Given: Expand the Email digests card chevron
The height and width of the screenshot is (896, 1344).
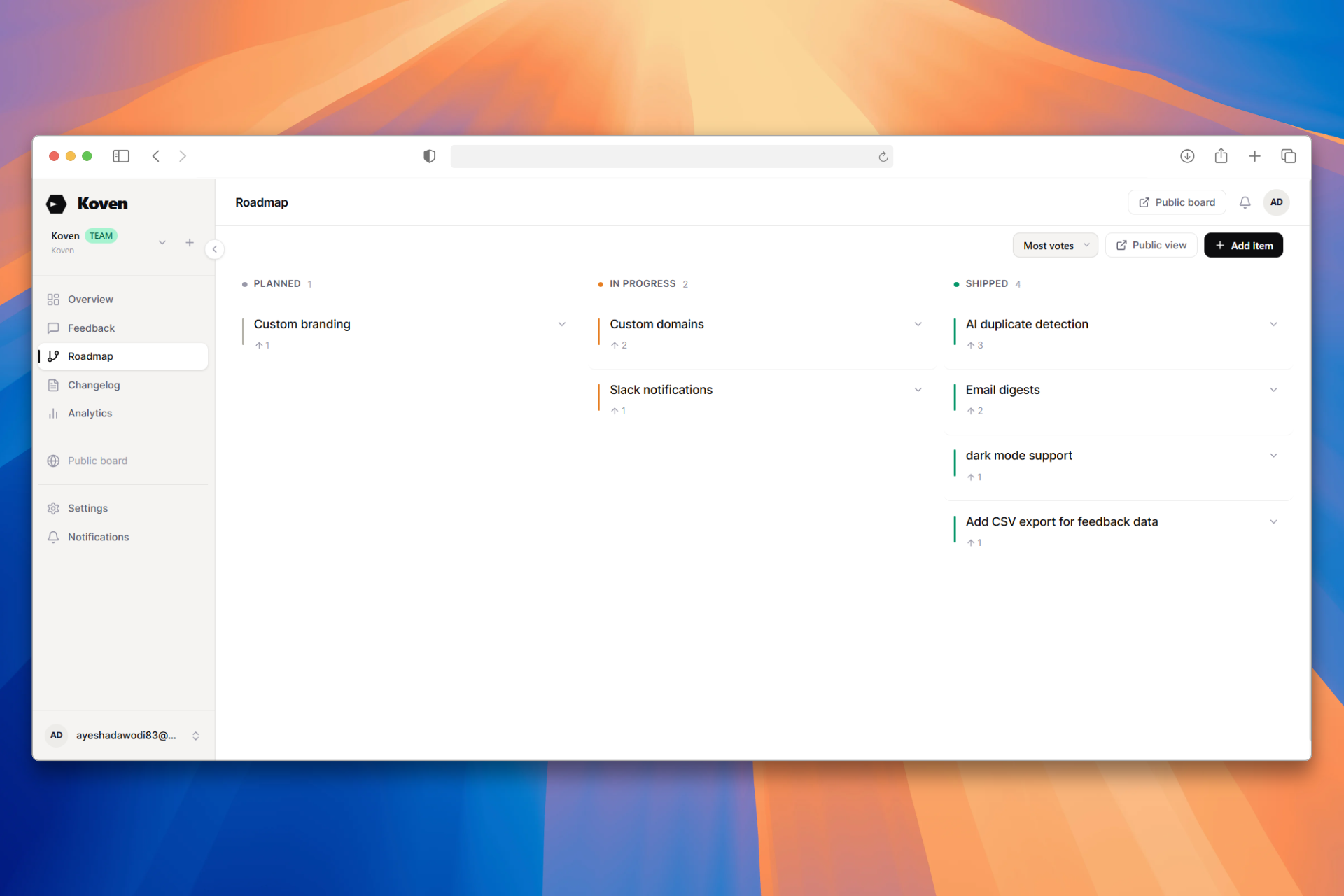Looking at the screenshot, I should coord(1274,390).
